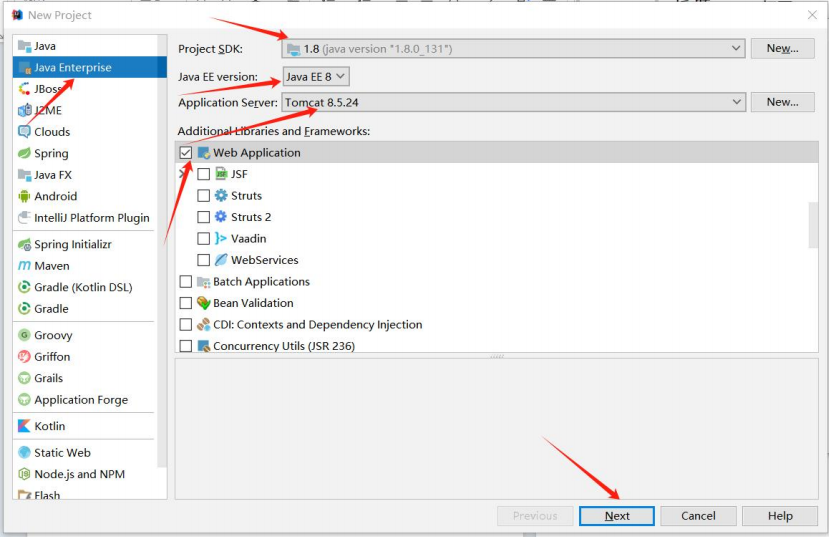Select Java Enterprise in the project list
The width and height of the screenshot is (829, 537).
89,68
